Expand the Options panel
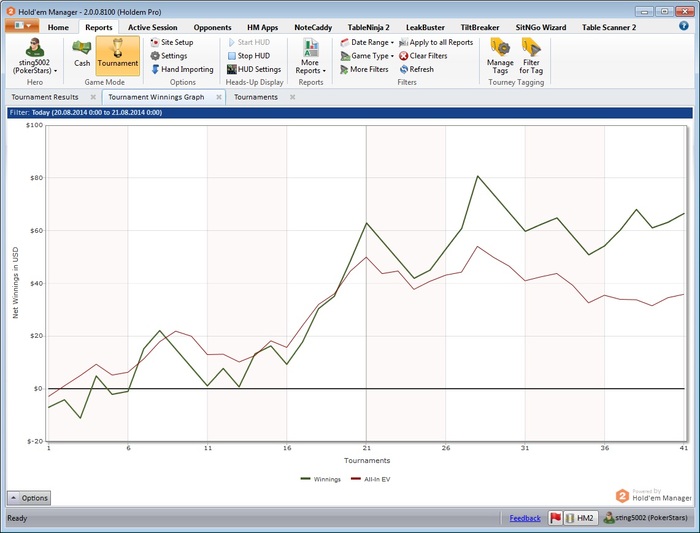The height and width of the screenshot is (533, 700). coord(29,498)
